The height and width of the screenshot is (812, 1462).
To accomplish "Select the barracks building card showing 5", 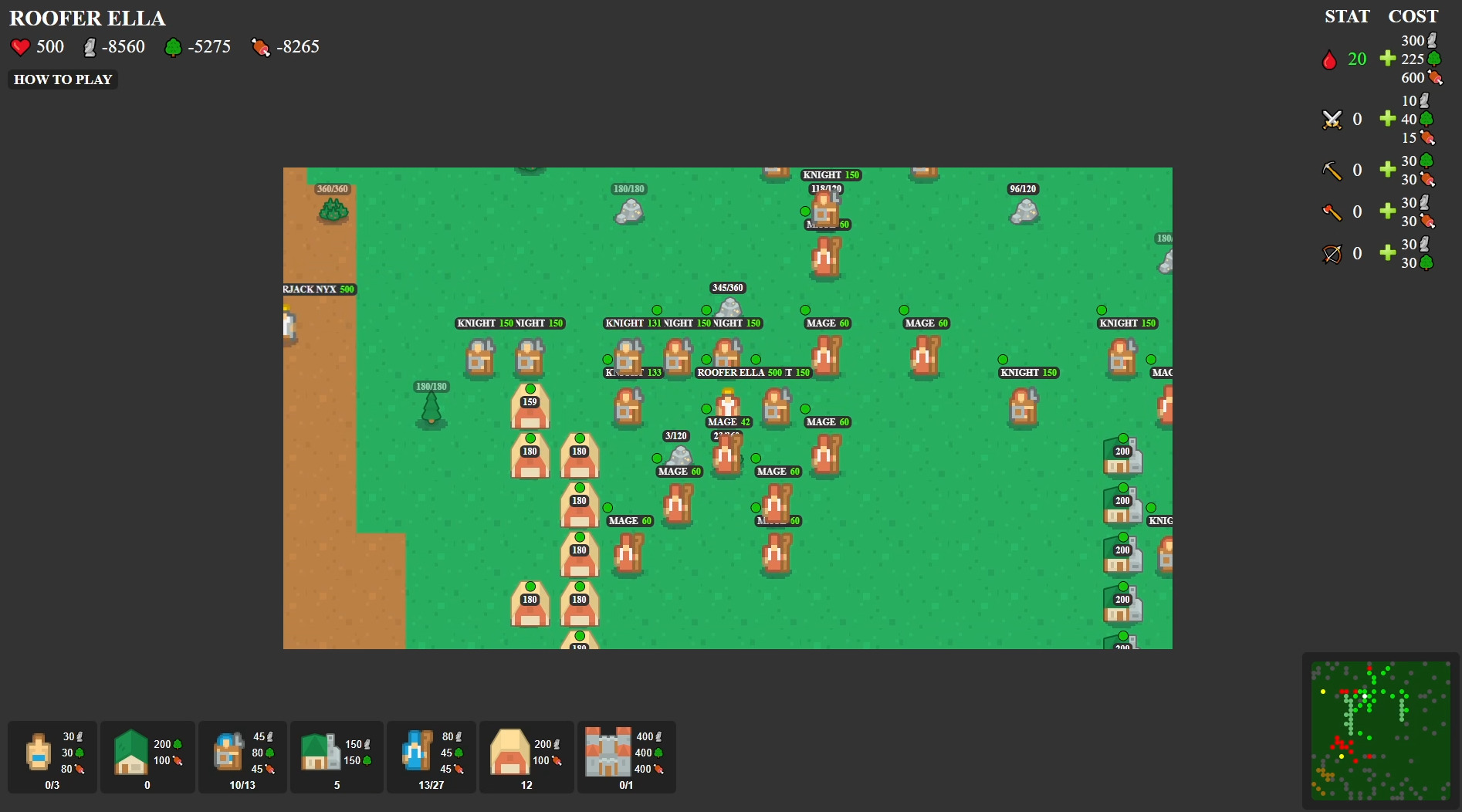I will (337, 757).
